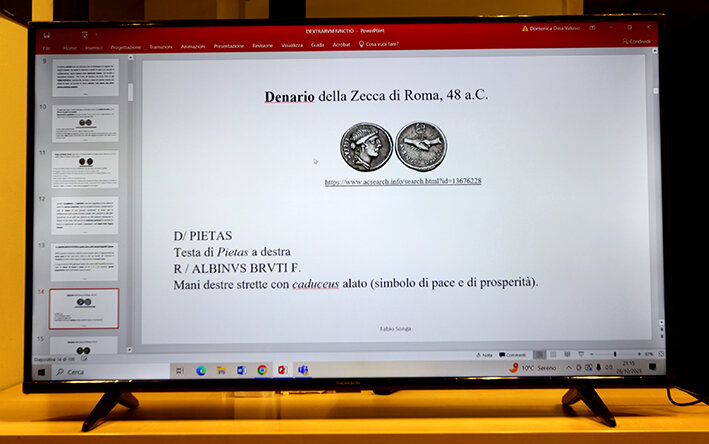Click the thumbnail pane scroll down arrow
This screenshot has height=444, width=709.
click(130, 350)
